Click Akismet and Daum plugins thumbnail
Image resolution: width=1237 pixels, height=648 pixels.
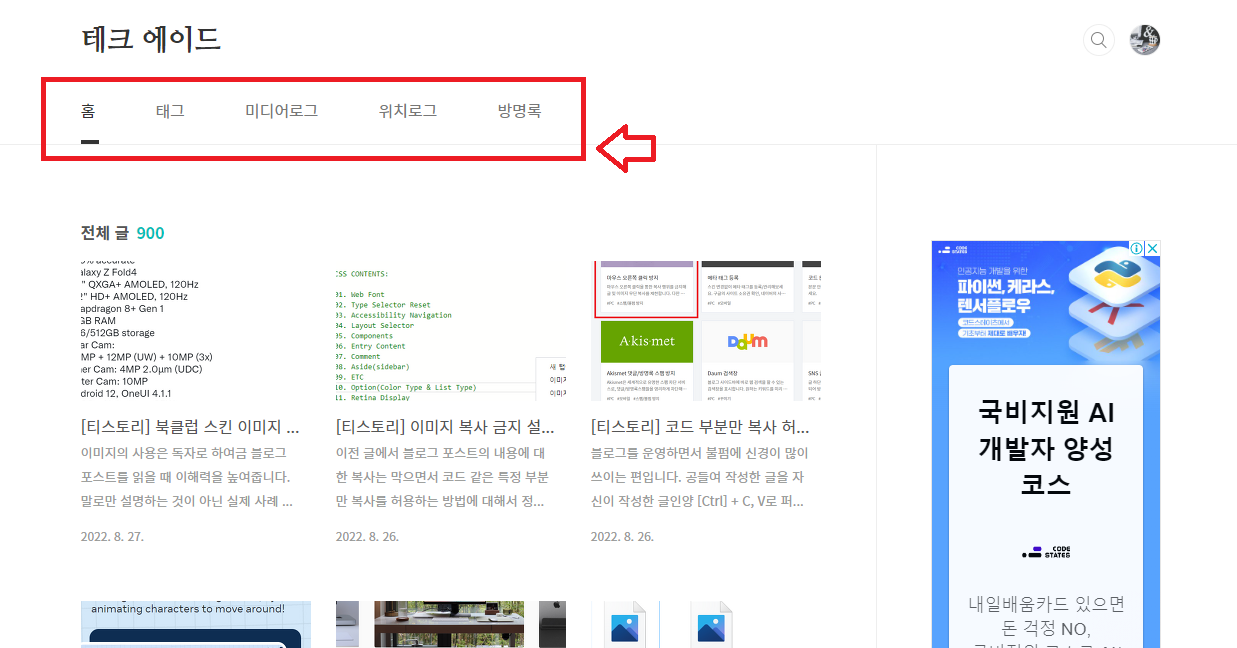(706, 332)
